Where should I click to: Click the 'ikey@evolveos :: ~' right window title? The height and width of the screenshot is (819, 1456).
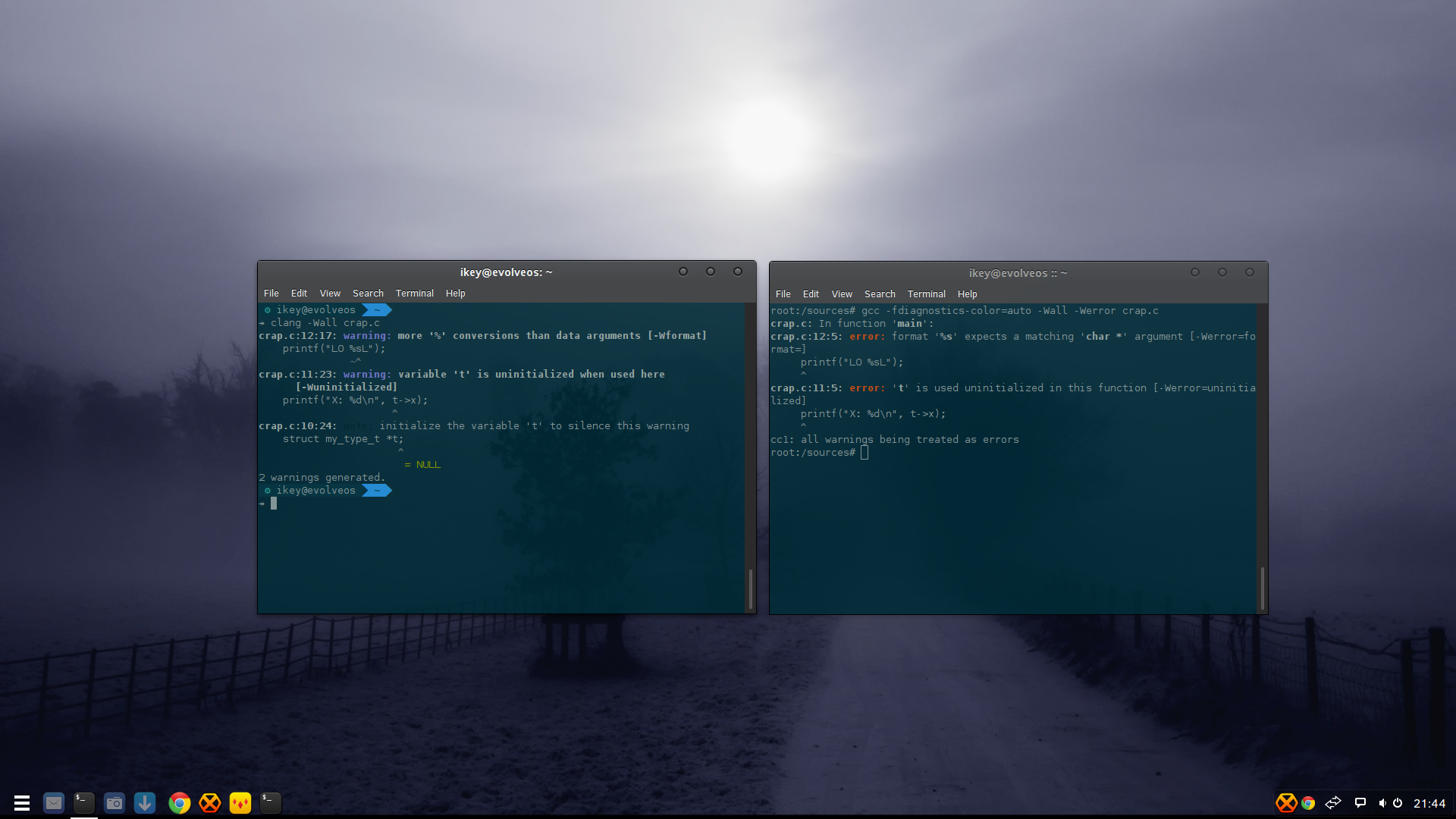pos(1018,273)
